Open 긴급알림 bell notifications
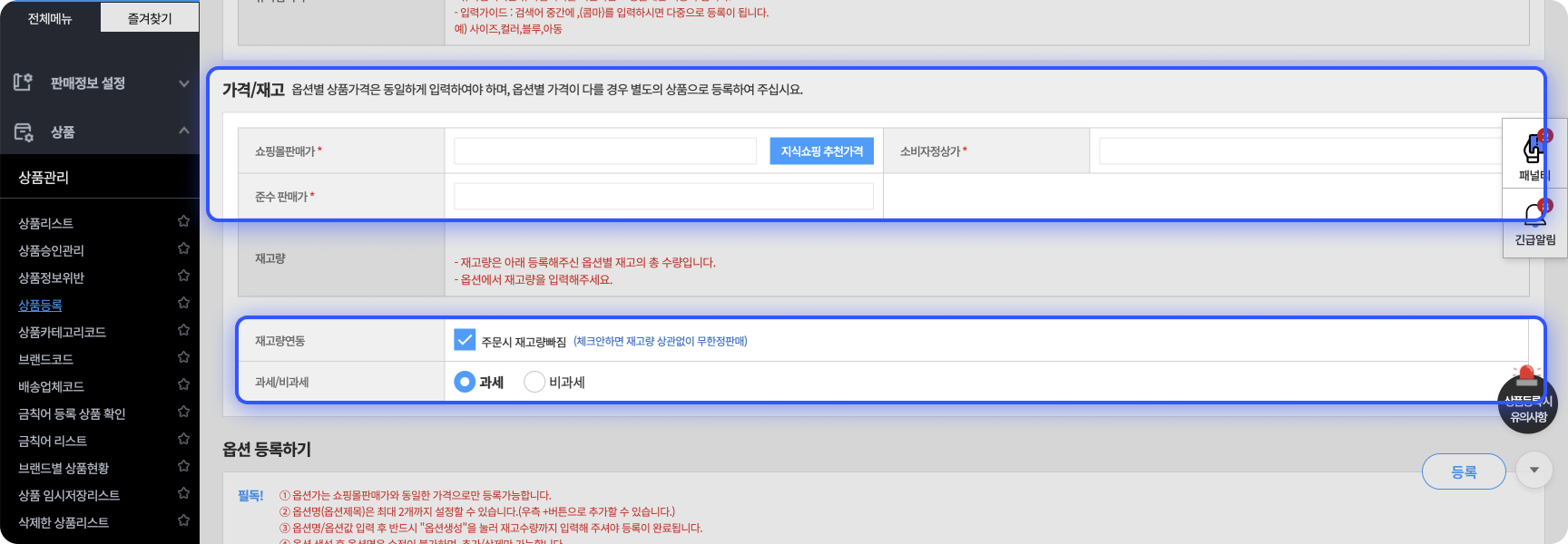1568x544 pixels. click(x=1534, y=217)
